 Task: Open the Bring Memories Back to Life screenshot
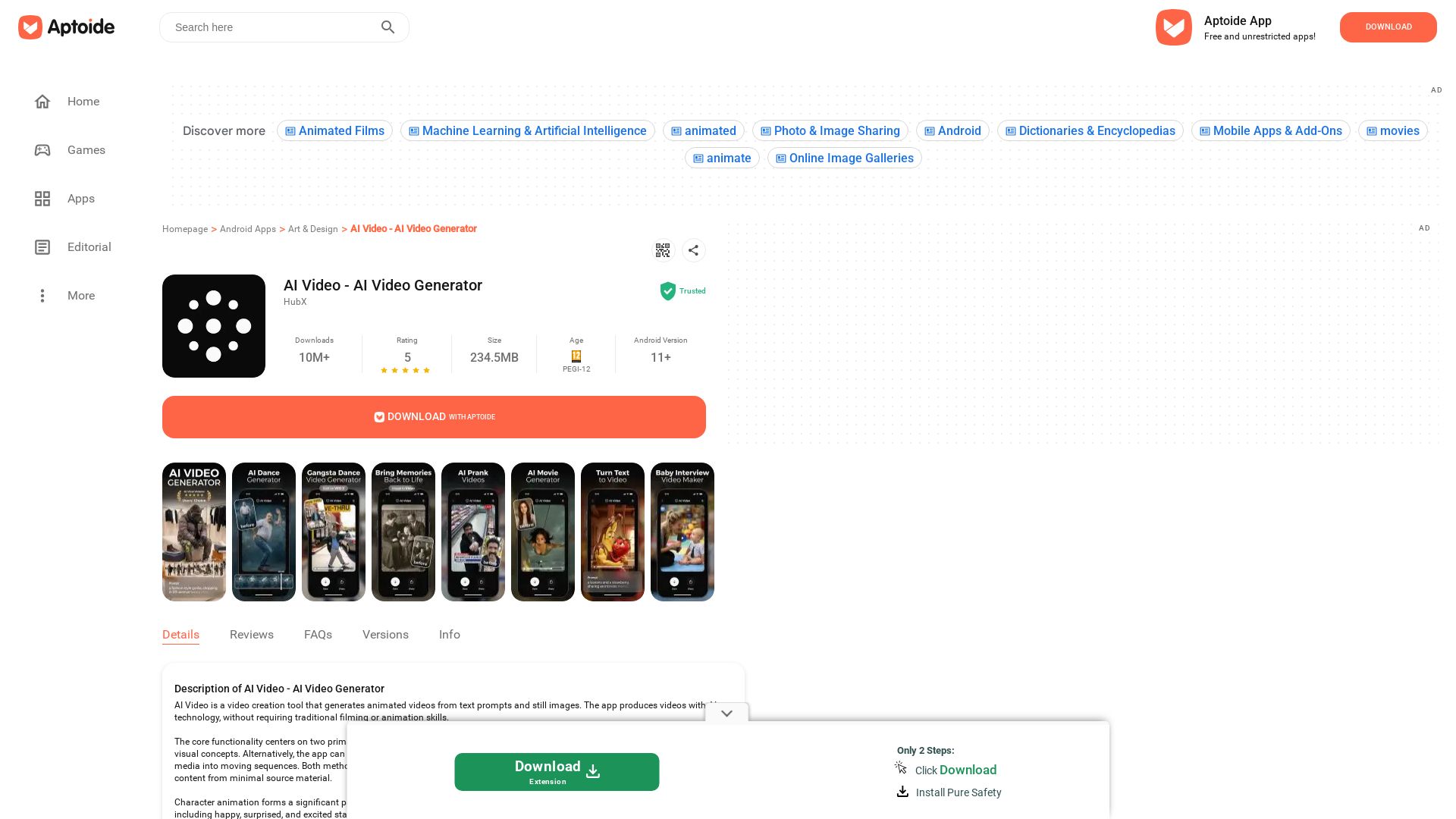[x=403, y=532]
